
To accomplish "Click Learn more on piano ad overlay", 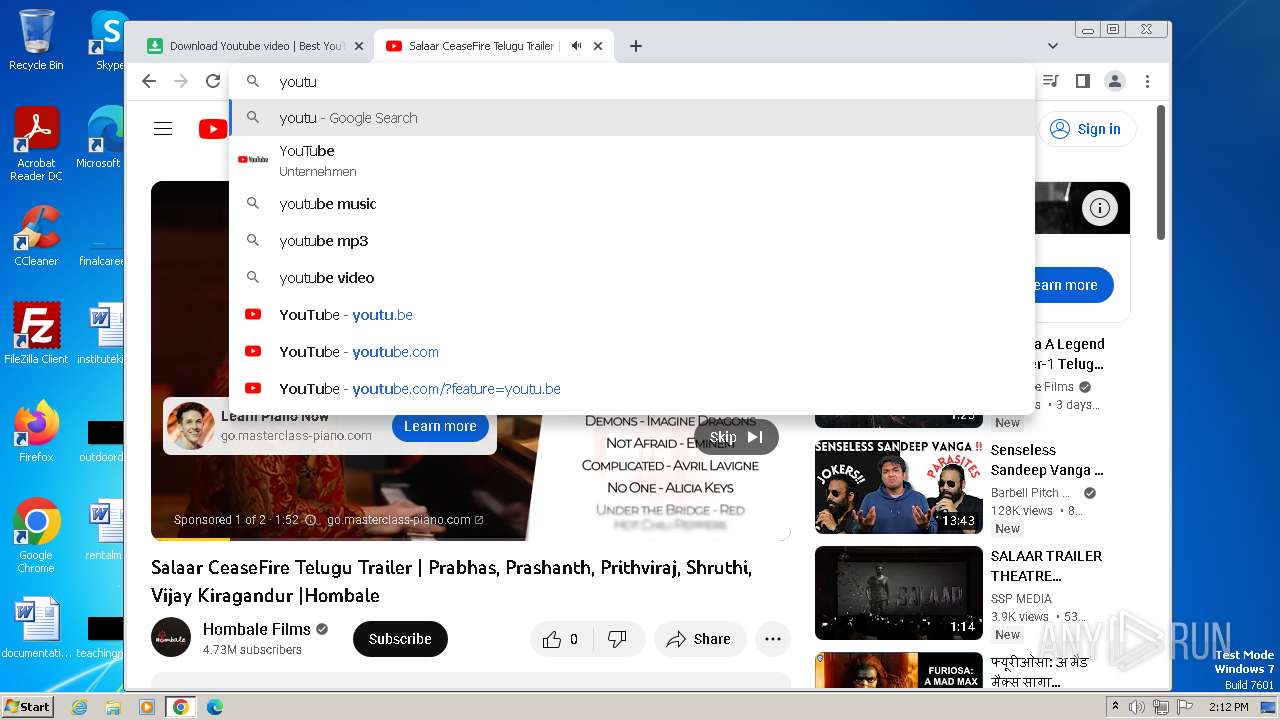I will tap(440, 426).
